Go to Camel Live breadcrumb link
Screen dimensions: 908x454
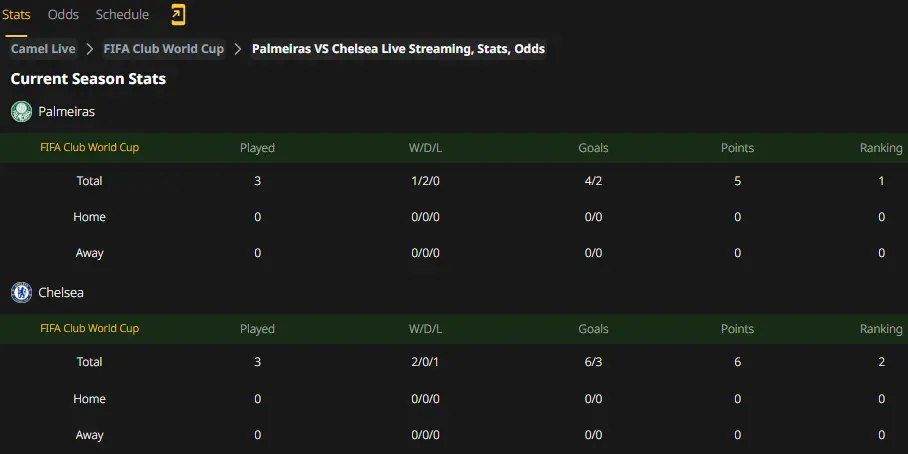click(43, 49)
